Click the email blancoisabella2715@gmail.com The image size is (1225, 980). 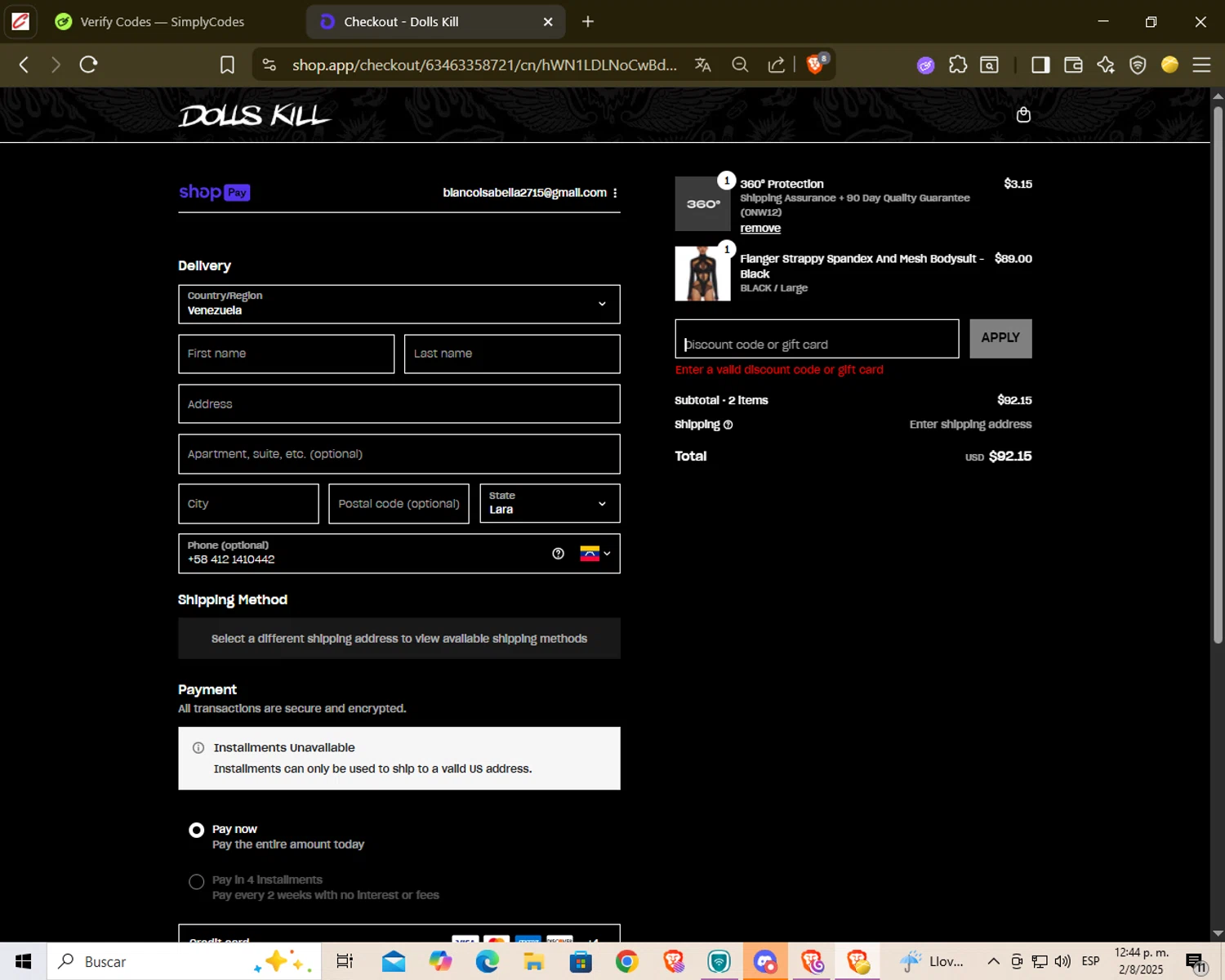[525, 193]
